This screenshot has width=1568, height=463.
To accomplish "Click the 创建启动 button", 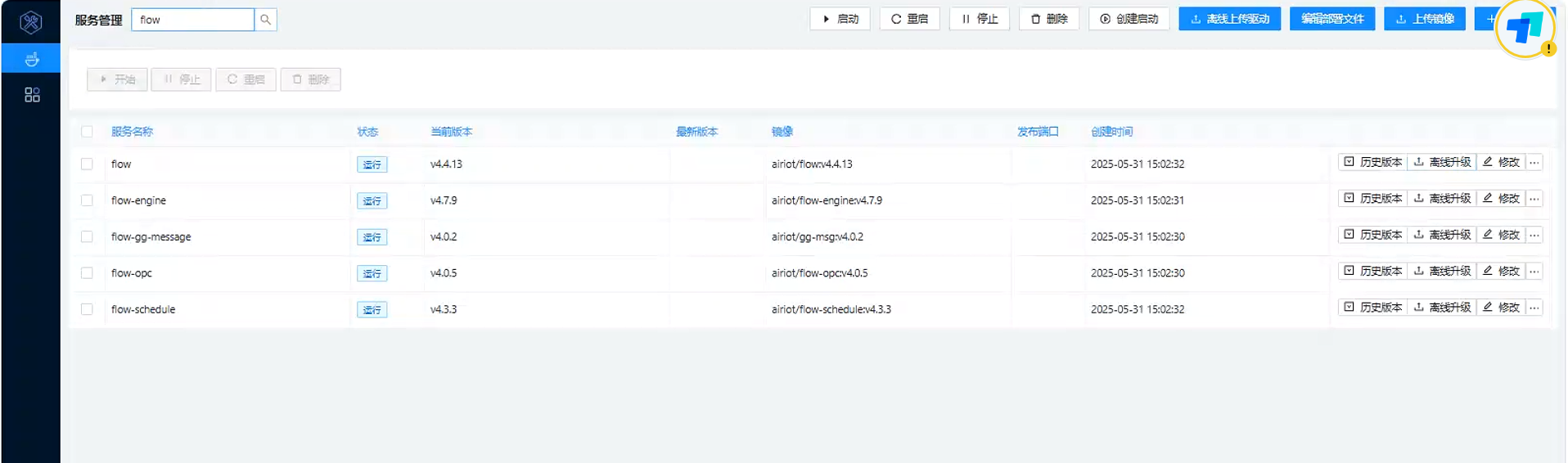I will 1129,19.
